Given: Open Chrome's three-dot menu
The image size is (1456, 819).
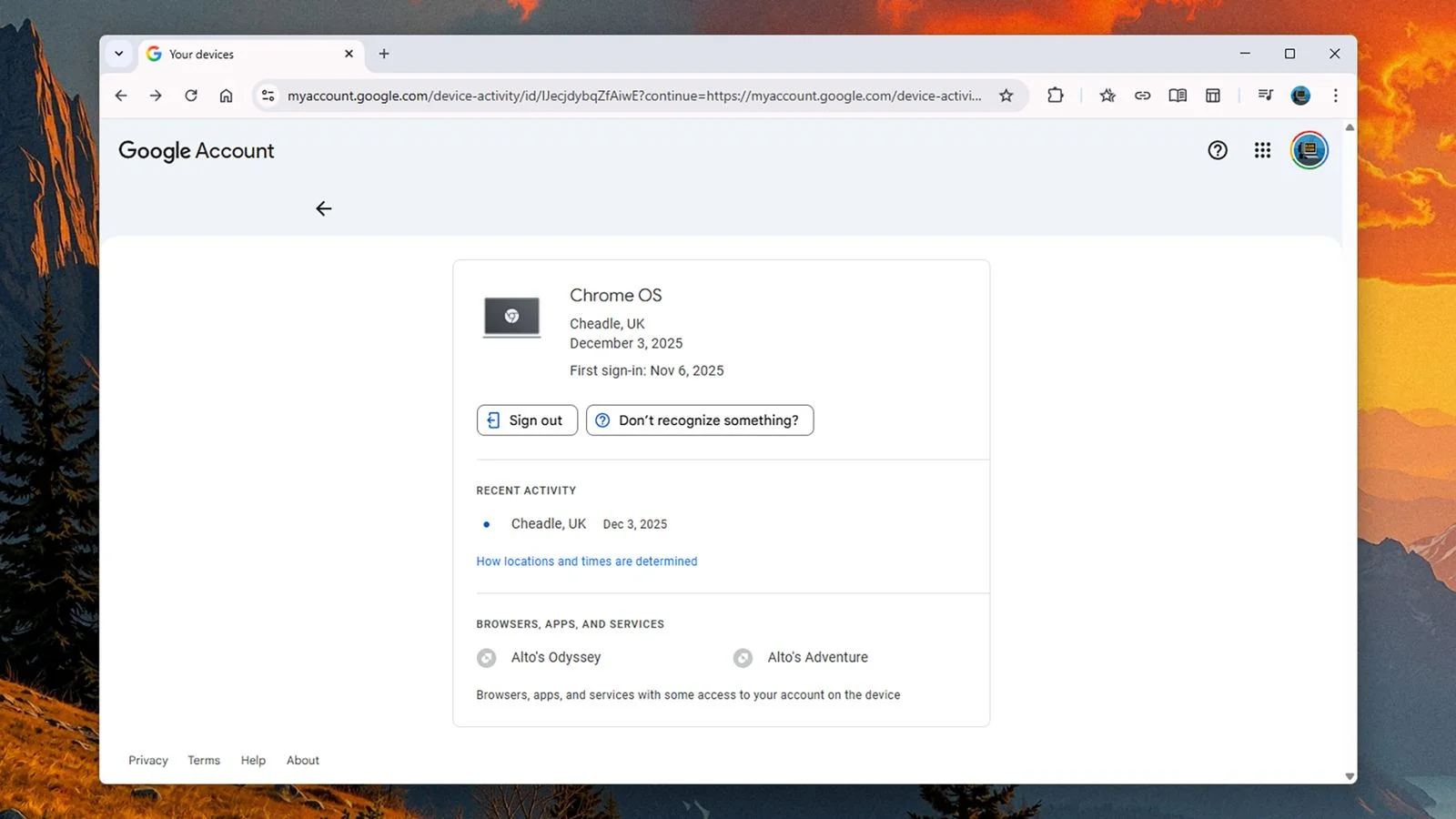Looking at the screenshot, I should [x=1335, y=96].
